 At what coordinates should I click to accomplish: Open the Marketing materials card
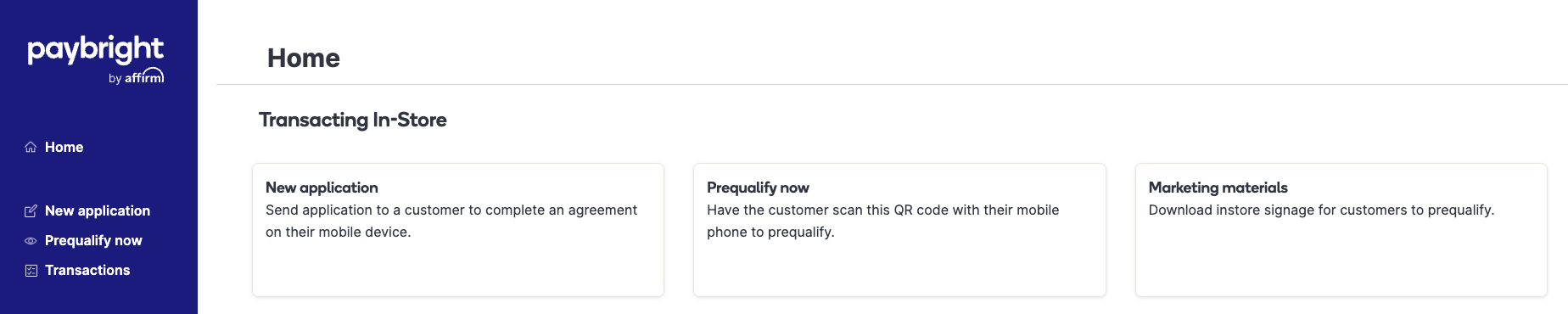pos(1341,230)
